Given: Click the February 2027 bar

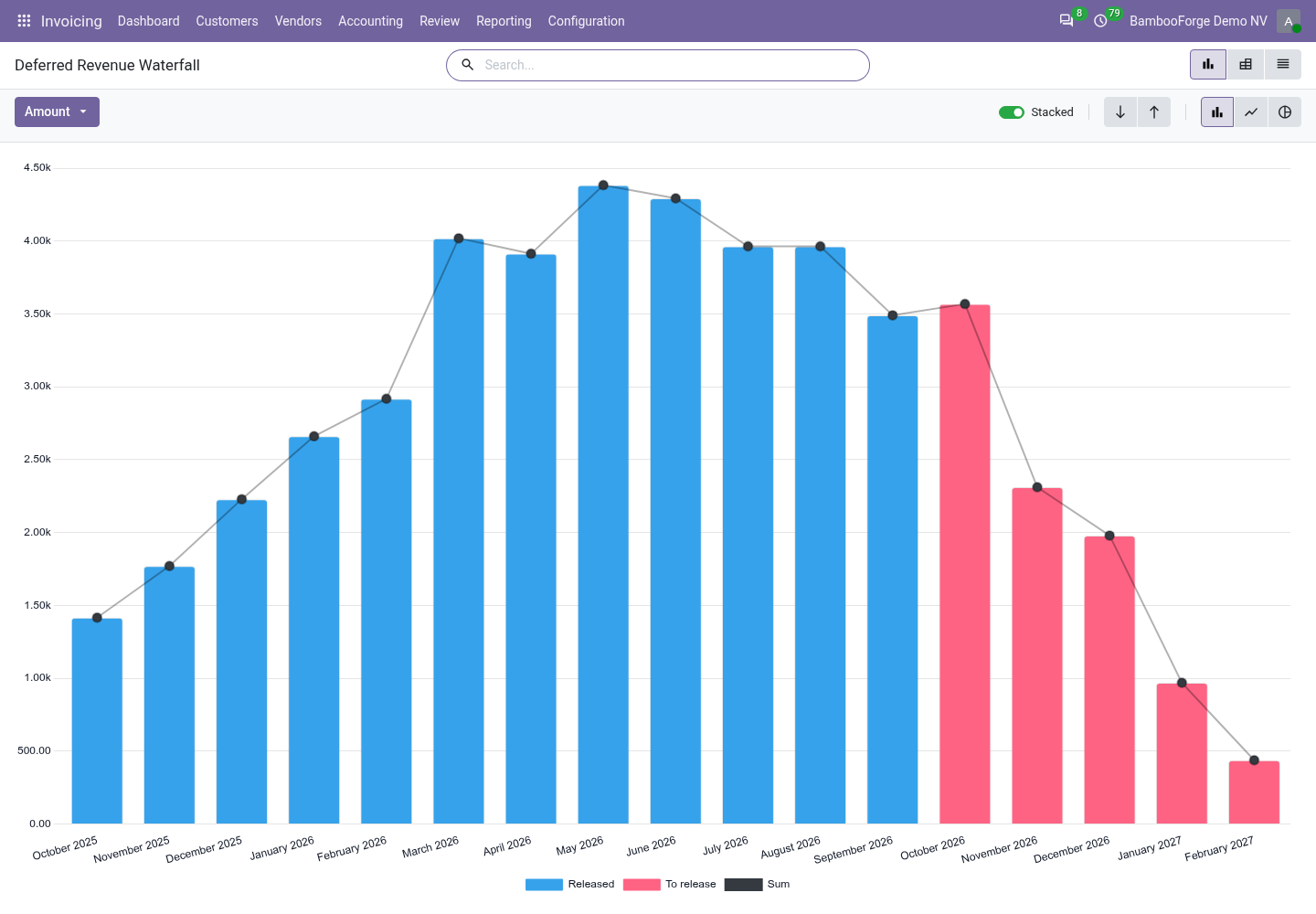Looking at the screenshot, I should point(1254,792).
